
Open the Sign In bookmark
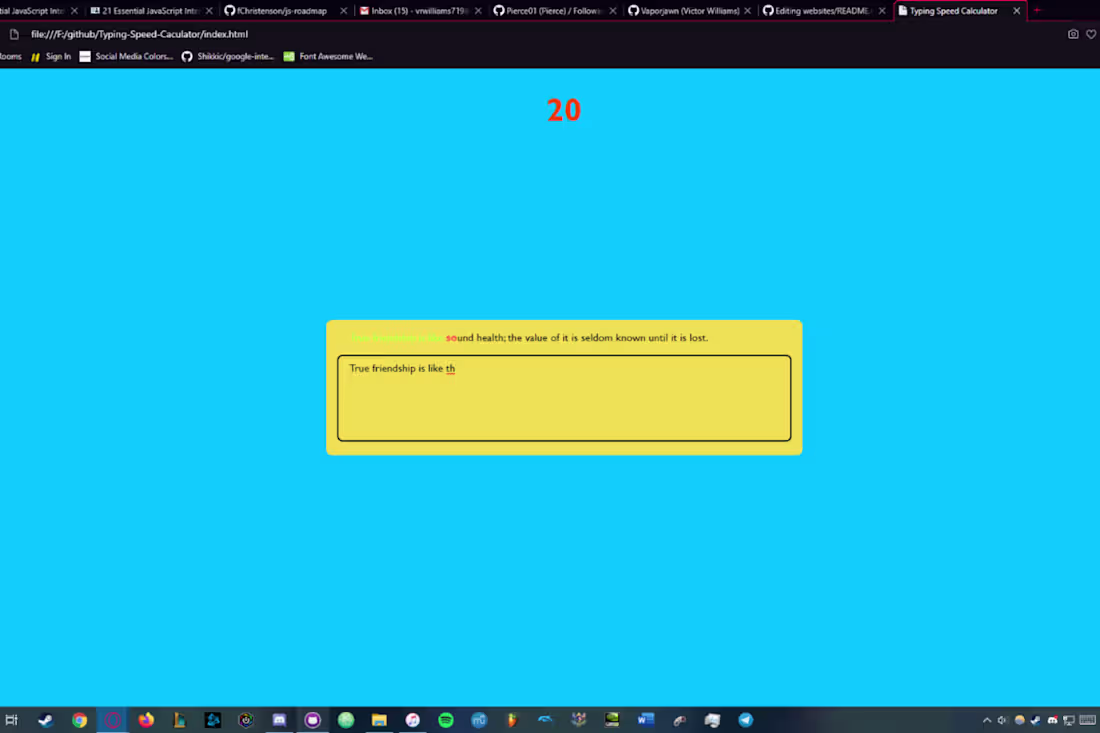pyautogui.click(x=51, y=56)
